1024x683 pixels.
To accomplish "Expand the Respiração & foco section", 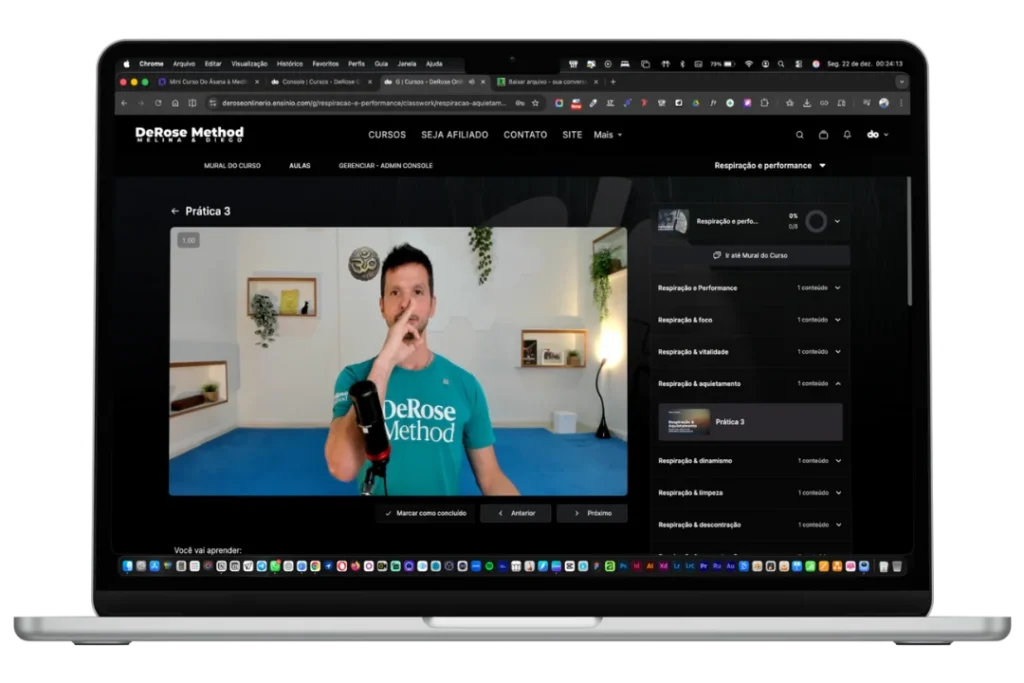I will (x=749, y=320).
